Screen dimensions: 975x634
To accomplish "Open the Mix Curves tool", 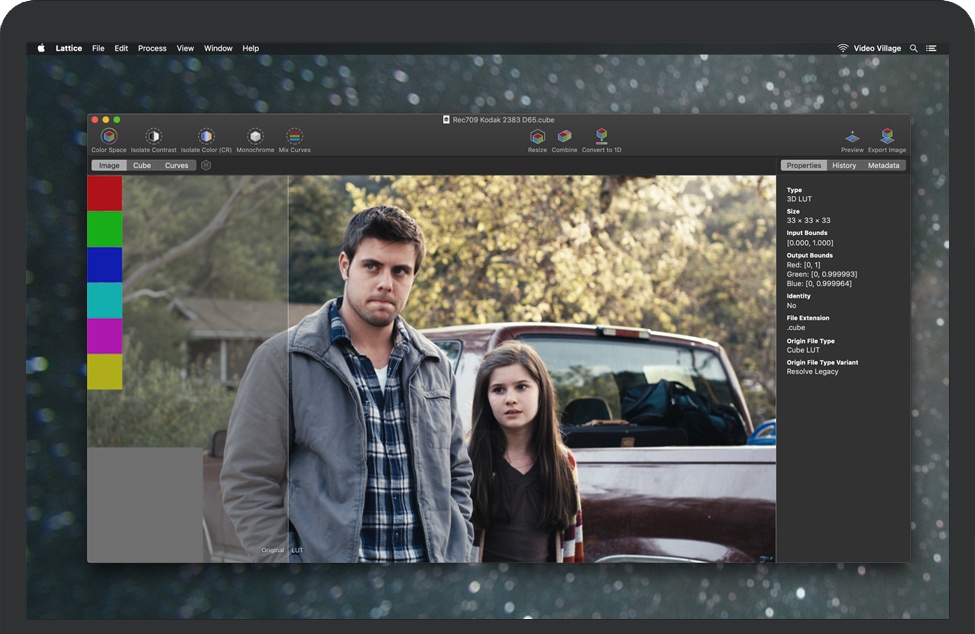I will 294,138.
